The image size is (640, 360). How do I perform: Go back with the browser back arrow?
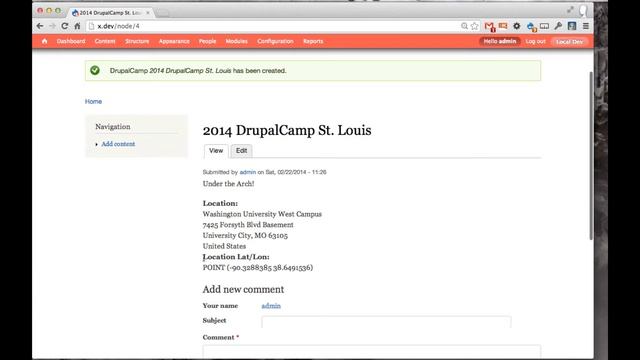point(40,26)
